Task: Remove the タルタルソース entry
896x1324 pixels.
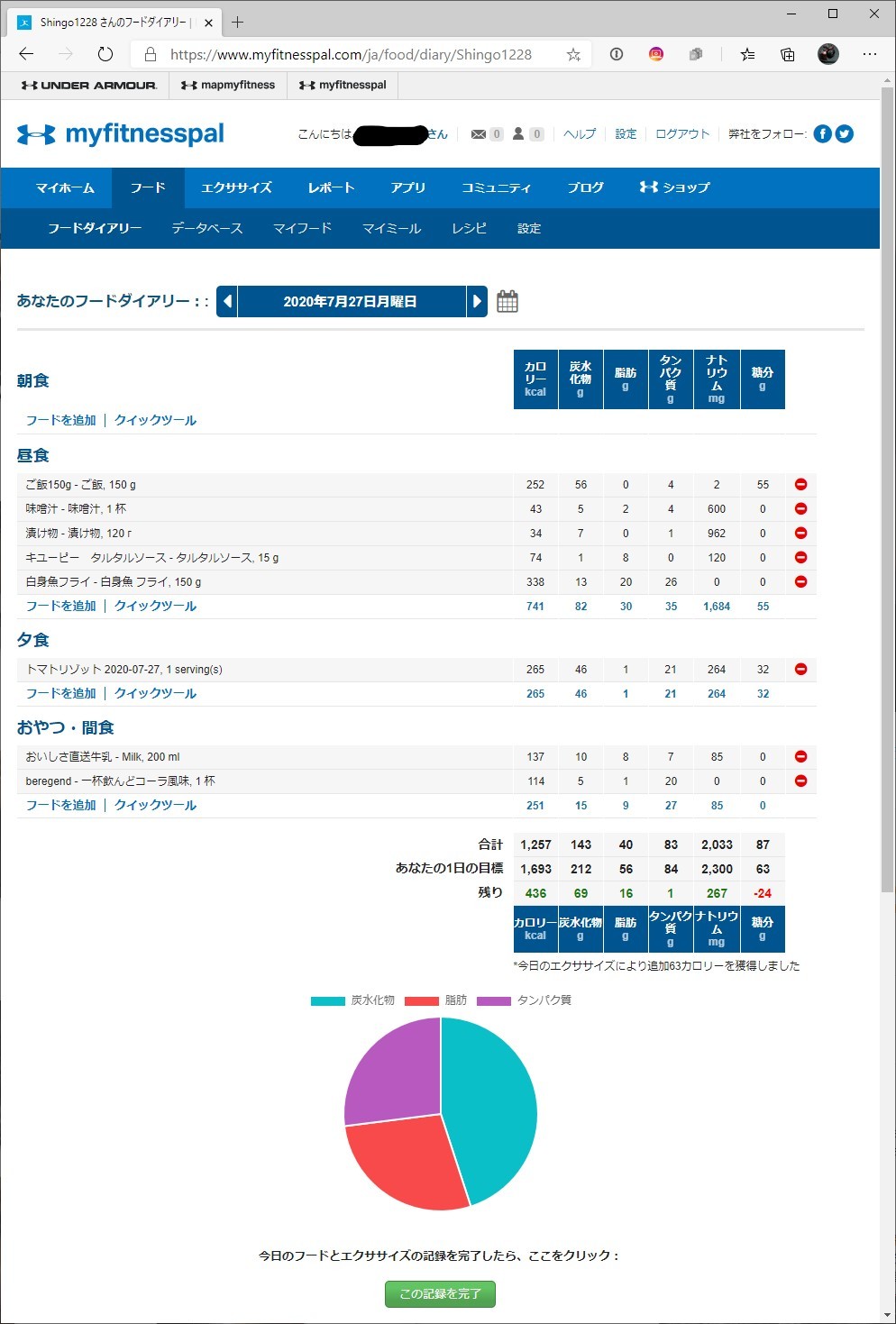Action: click(800, 558)
